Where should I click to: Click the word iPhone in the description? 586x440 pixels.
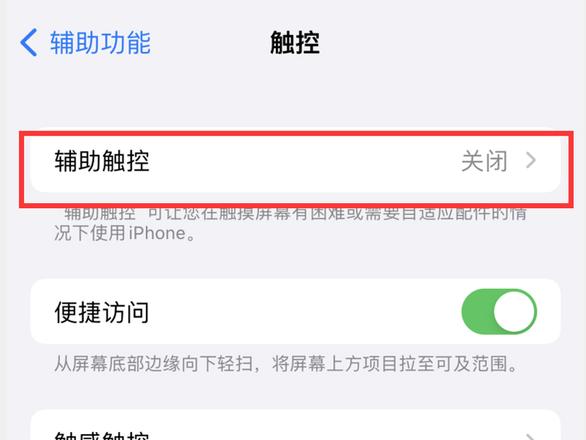(x=157, y=233)
